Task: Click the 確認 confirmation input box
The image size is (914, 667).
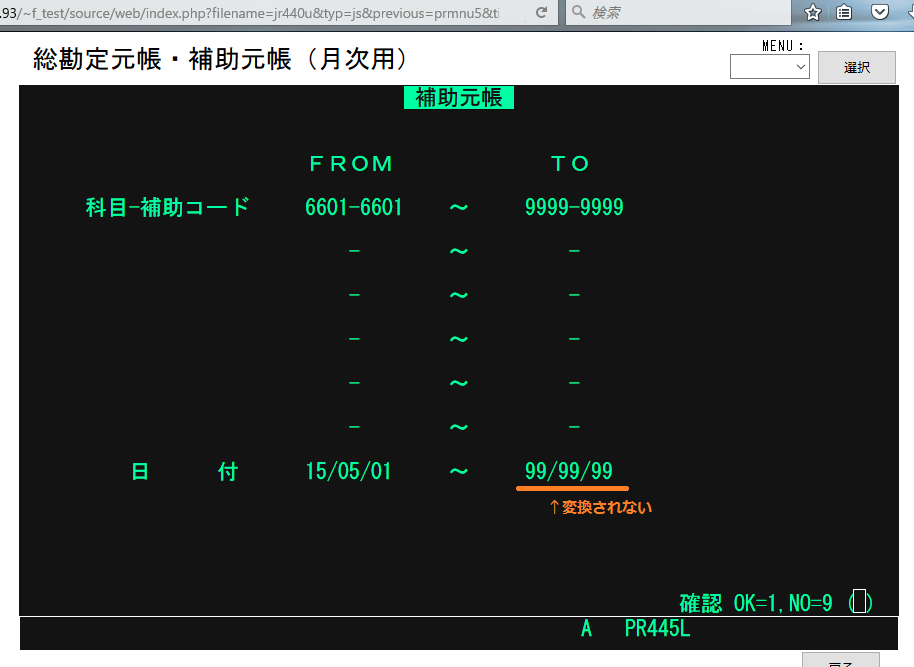Action: (x=859, y=603)
